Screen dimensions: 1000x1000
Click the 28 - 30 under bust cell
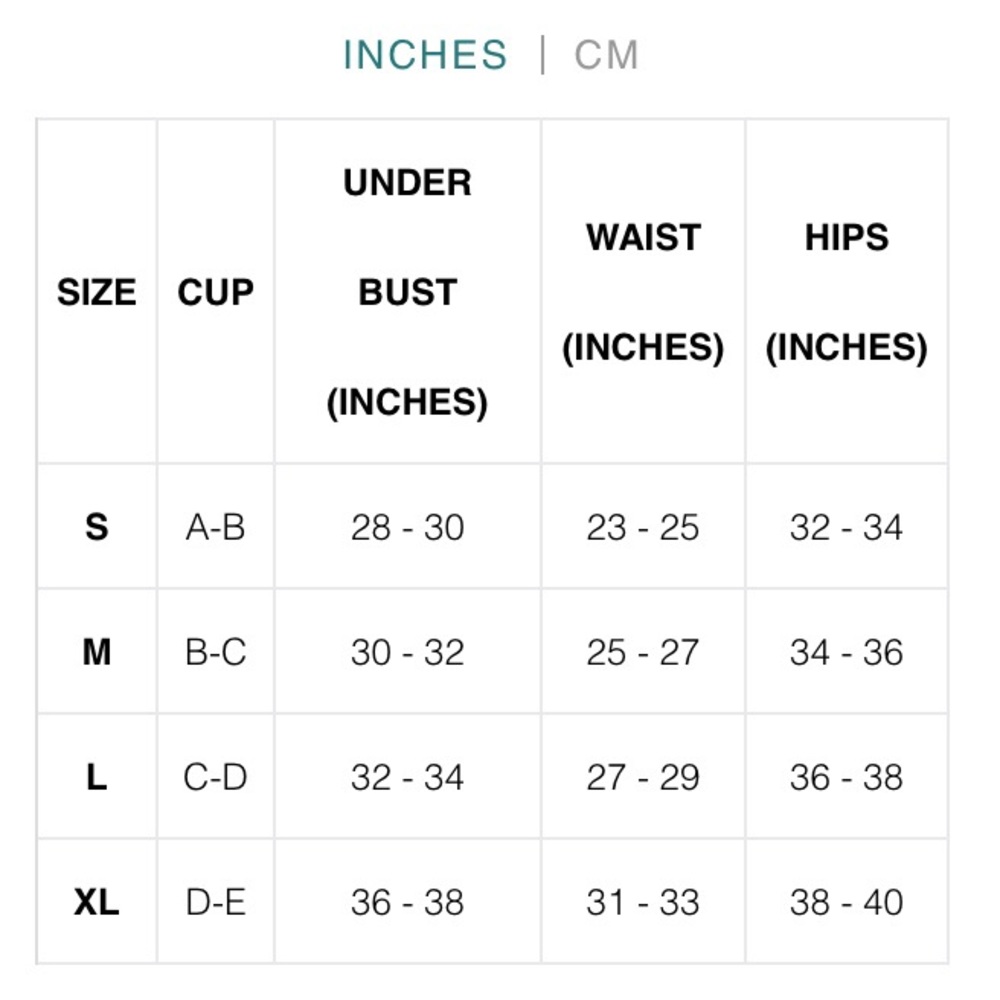pyautogui.click(x=408, y=527)
